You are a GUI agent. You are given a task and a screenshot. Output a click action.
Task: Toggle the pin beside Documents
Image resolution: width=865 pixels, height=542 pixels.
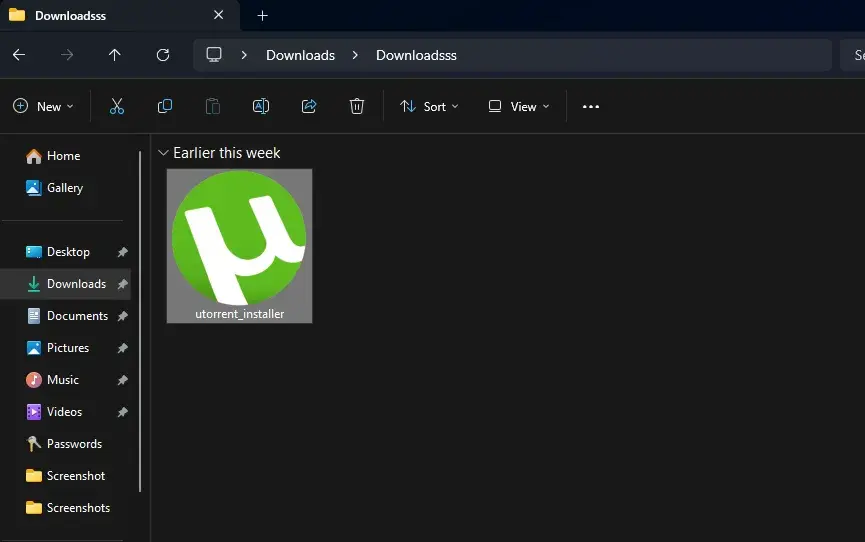[x=122, y=316]
